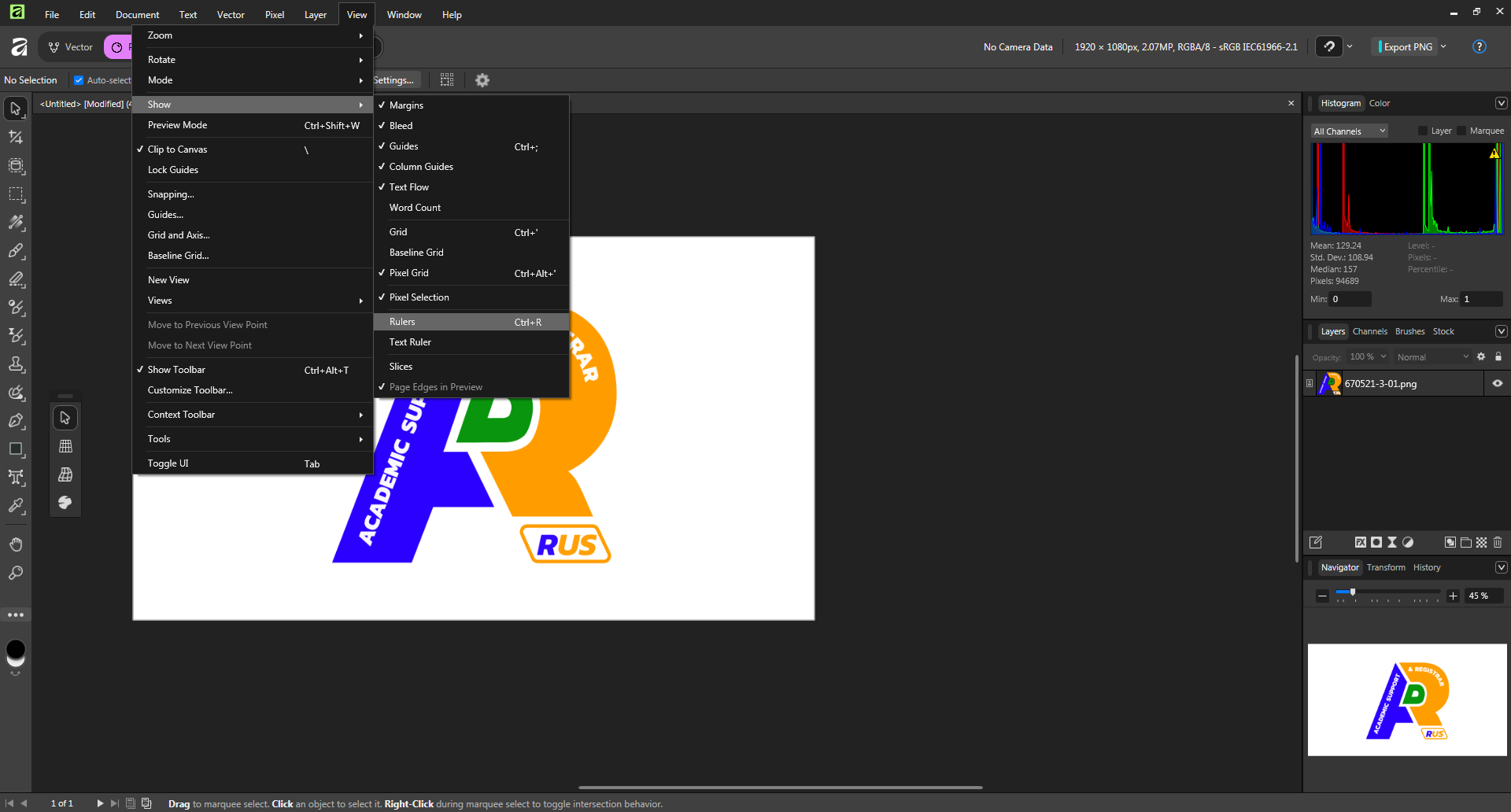Open the help question mark icon

1479,47
